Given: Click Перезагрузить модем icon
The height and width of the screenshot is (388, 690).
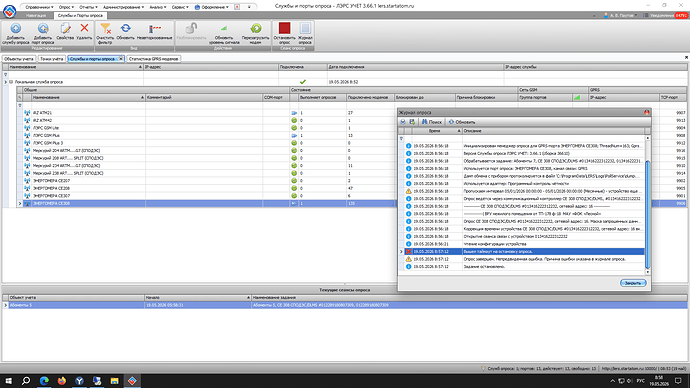Looking at the screenshot, I should [x=255, y=29].
